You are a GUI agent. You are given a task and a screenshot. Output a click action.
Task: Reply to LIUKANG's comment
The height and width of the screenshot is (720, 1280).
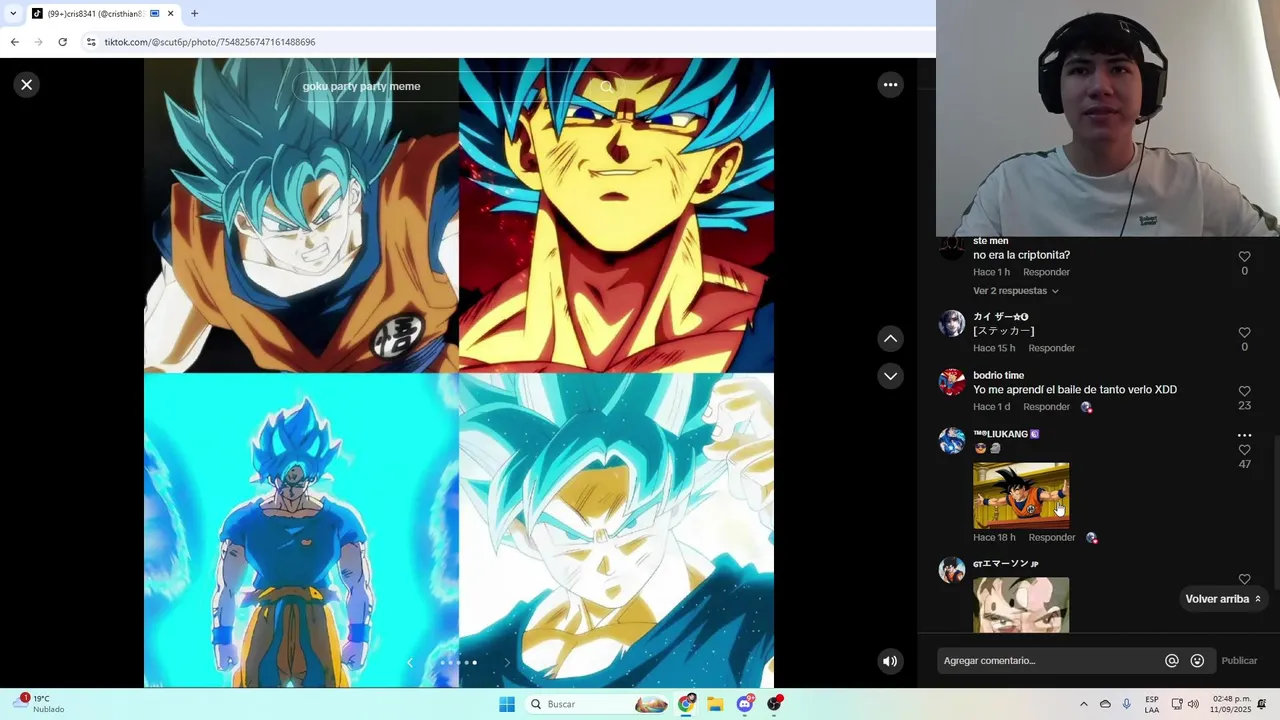[x=1052, y=538]
